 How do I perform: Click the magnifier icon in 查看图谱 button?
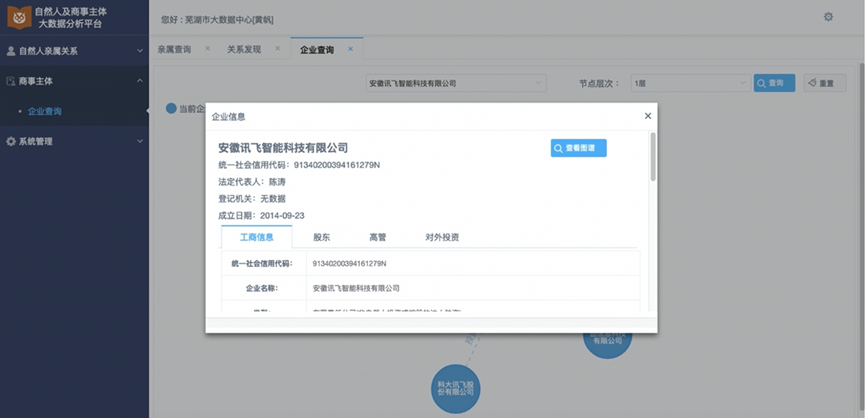click(558, 148)
